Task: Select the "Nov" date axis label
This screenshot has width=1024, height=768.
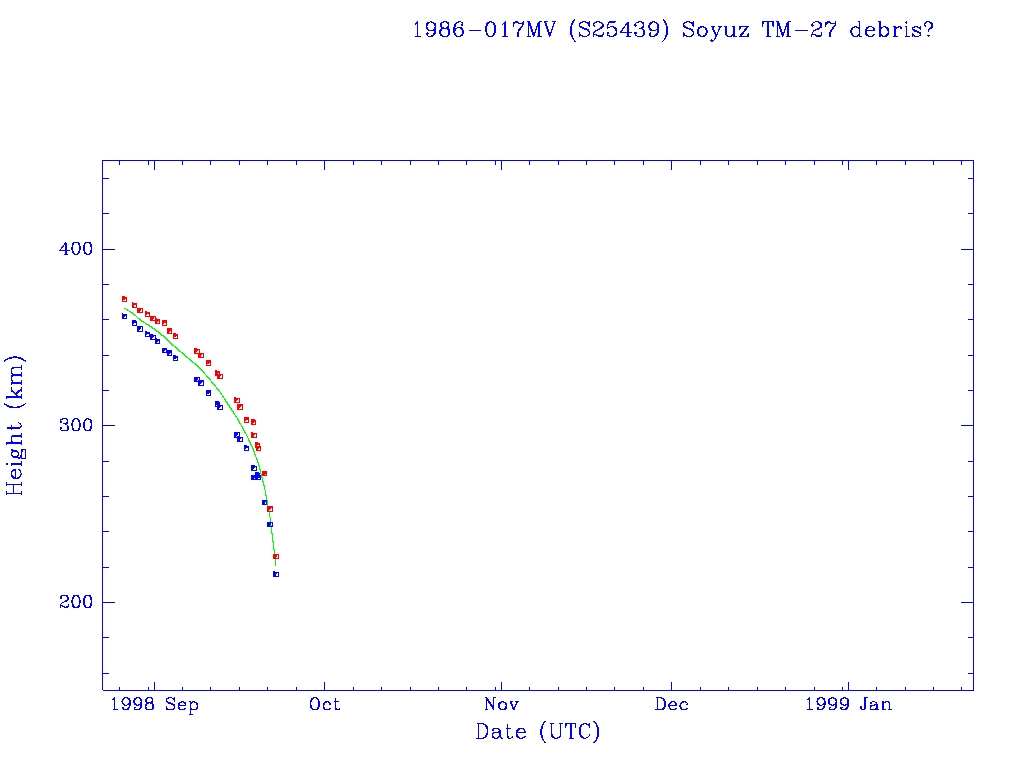Action: (x=500, y=705)
